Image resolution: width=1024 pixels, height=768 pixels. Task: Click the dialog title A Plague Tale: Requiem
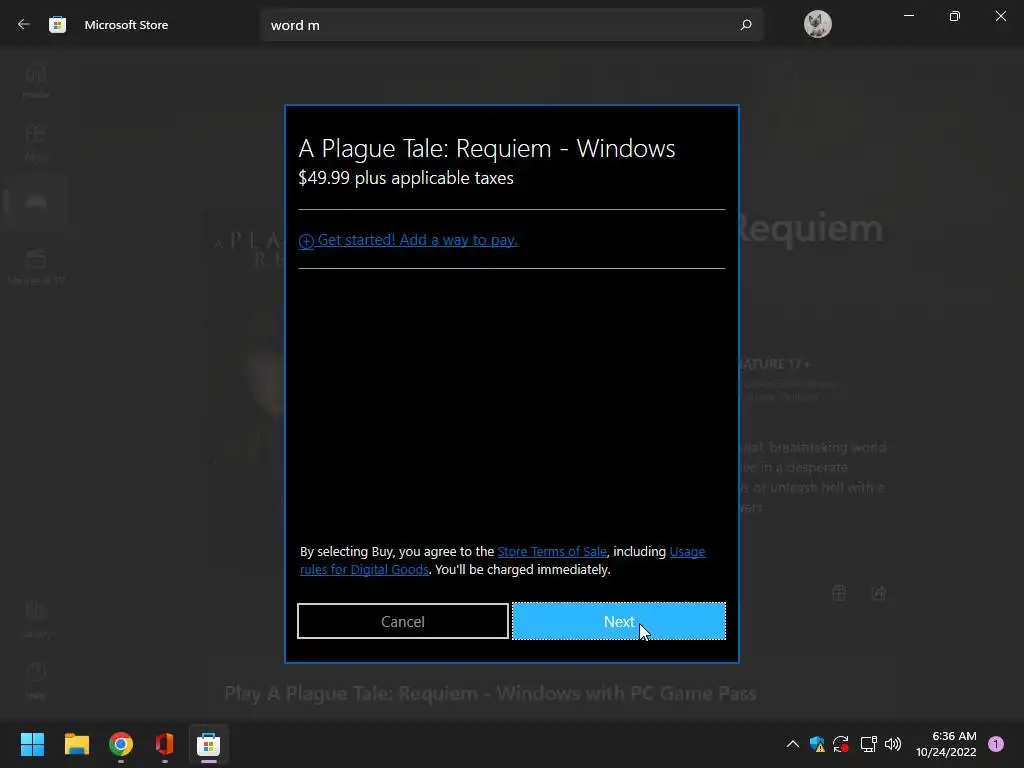point(487,148)
